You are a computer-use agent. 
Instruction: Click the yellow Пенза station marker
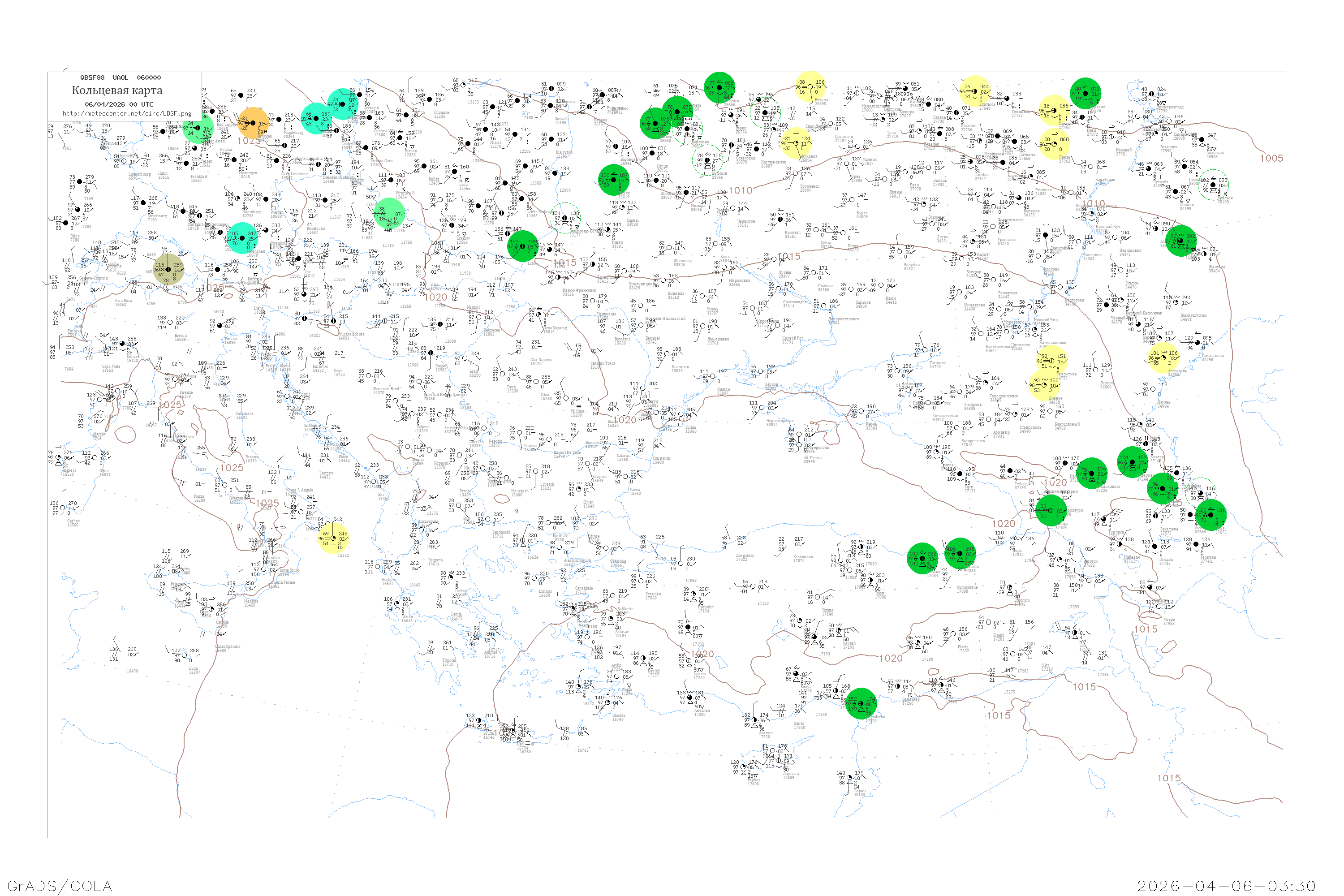pos(1054,144)
